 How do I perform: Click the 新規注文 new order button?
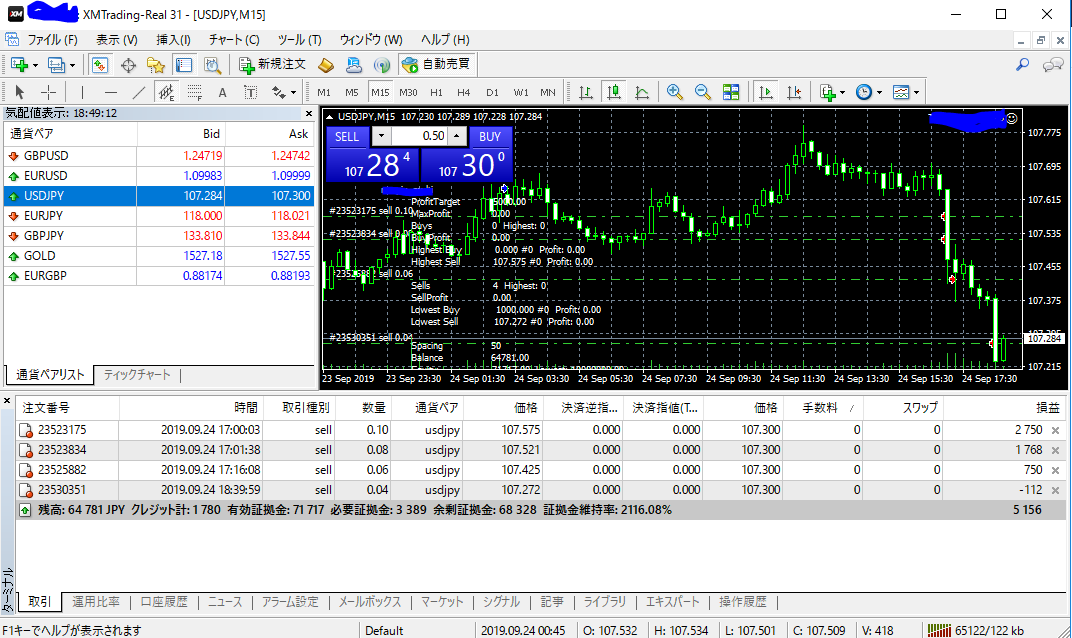(x=271, y=64)
